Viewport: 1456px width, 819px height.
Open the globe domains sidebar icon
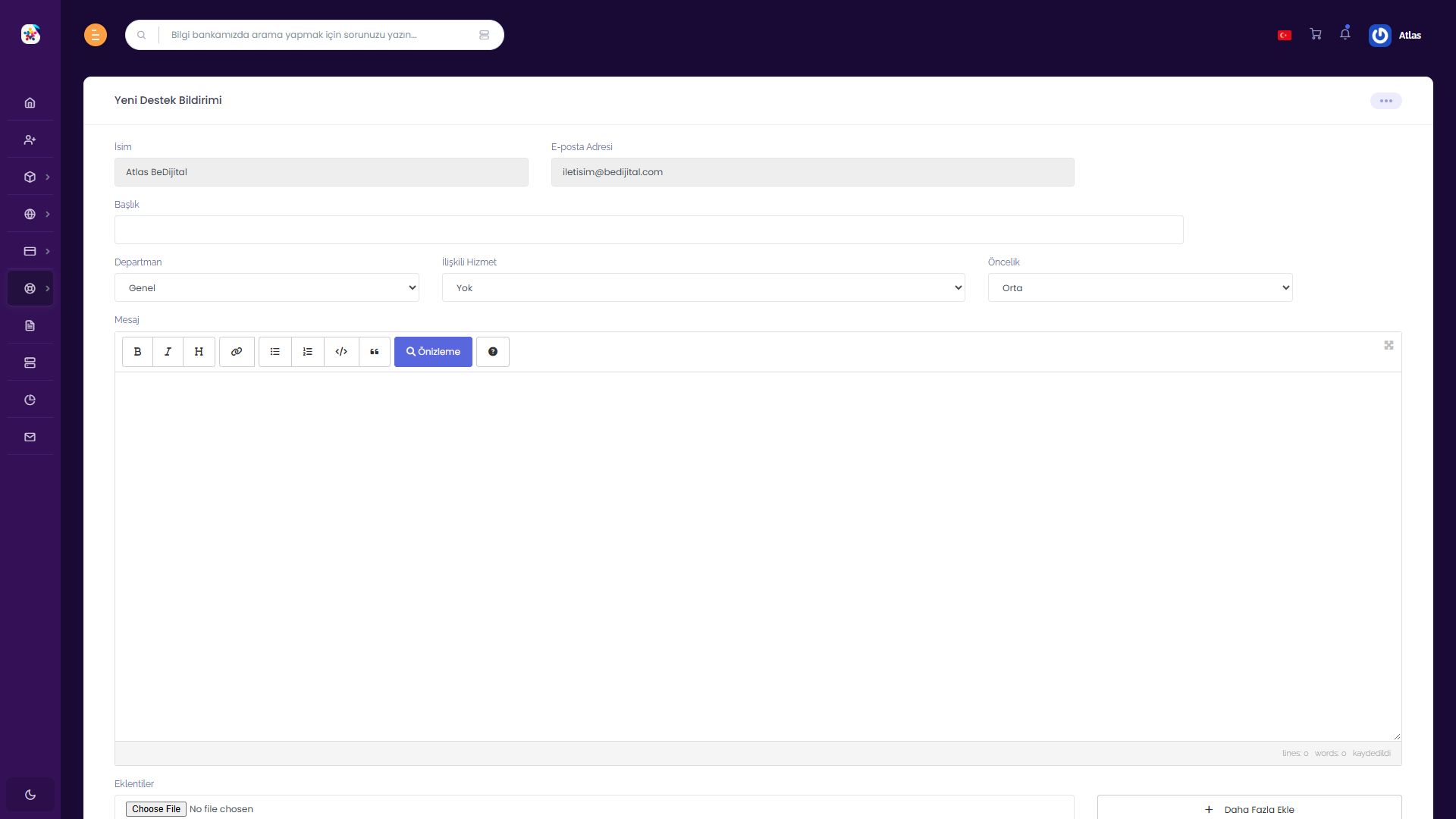(x=30, y=215)
